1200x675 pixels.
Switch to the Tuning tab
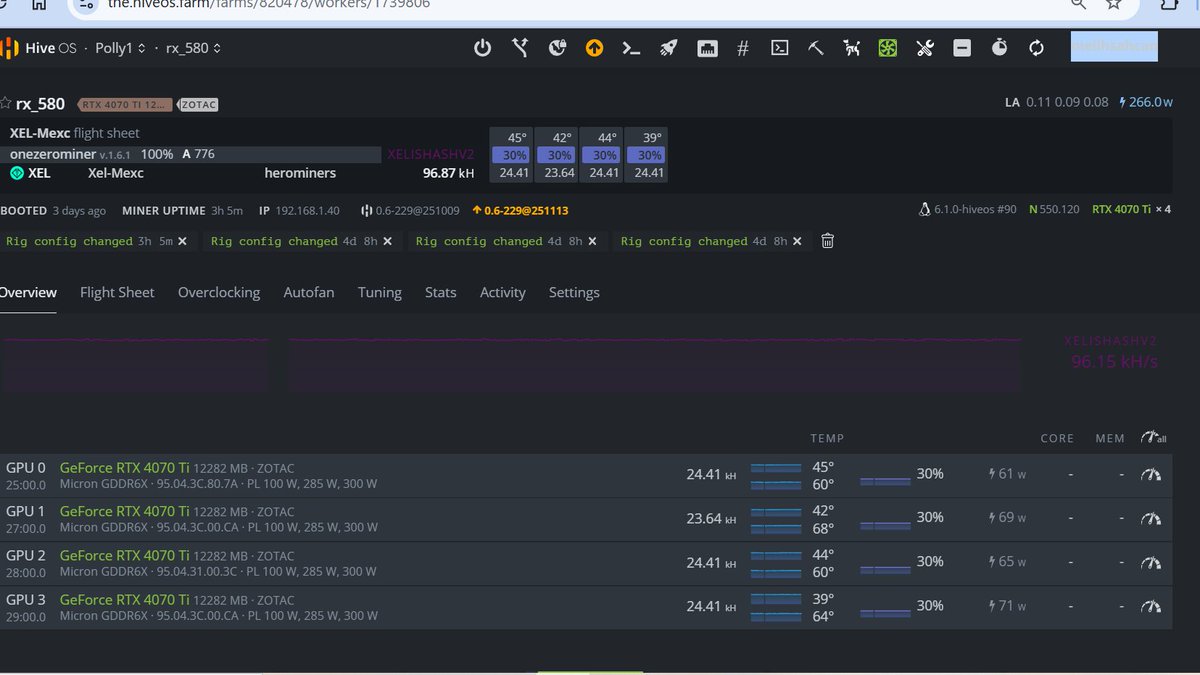380,292
